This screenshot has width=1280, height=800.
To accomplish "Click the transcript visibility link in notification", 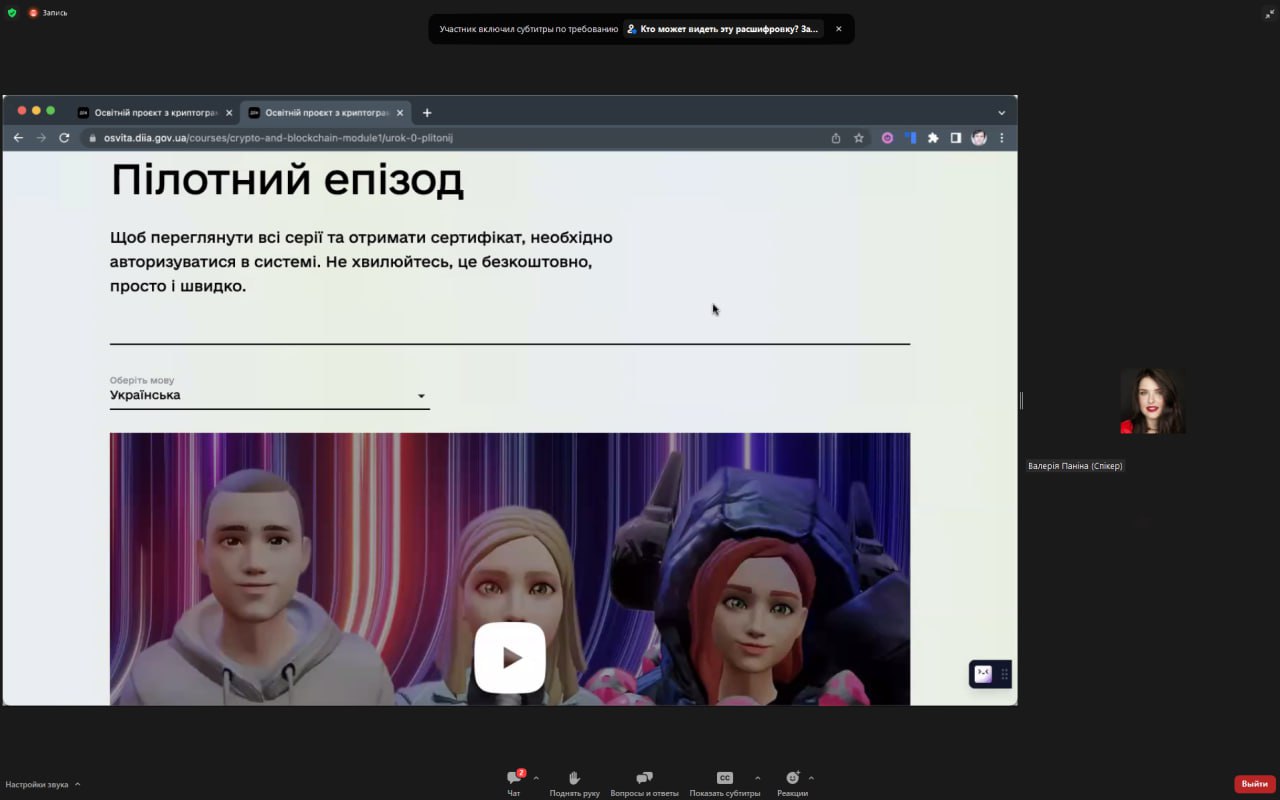I will coord(728,29).
